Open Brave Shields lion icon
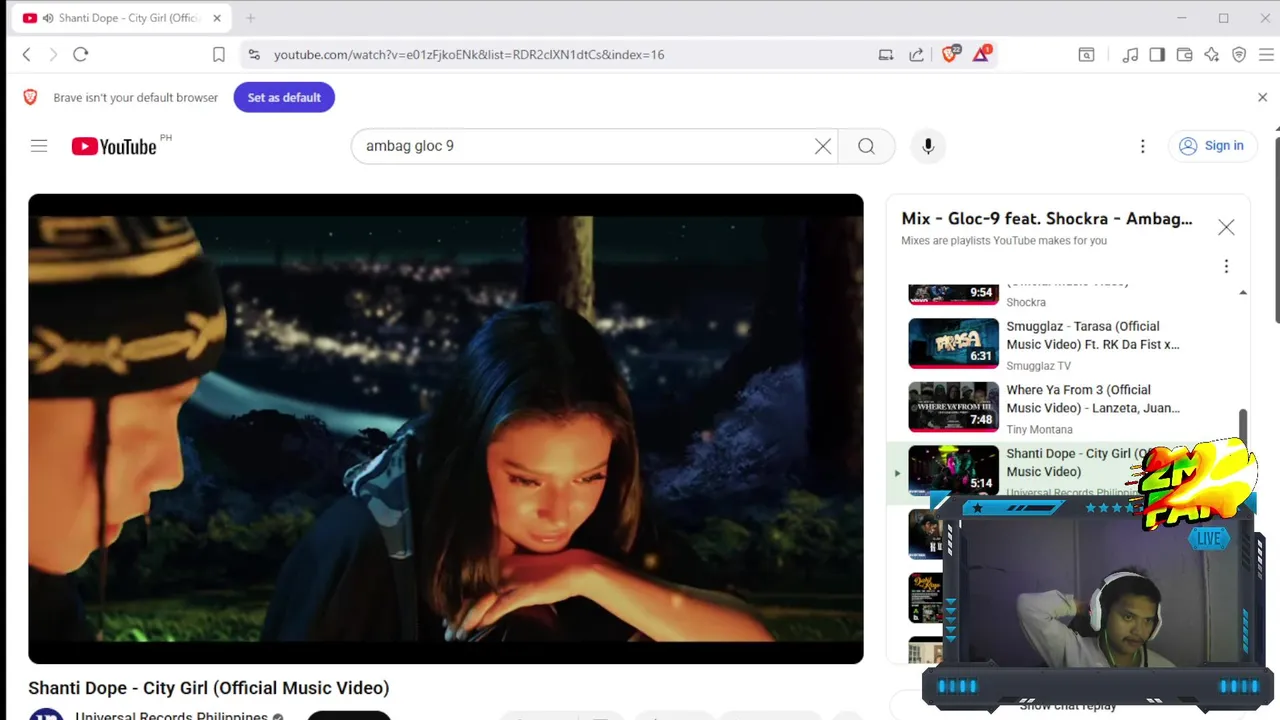The width and height of the screenshot is (1280, 720). 950,54
